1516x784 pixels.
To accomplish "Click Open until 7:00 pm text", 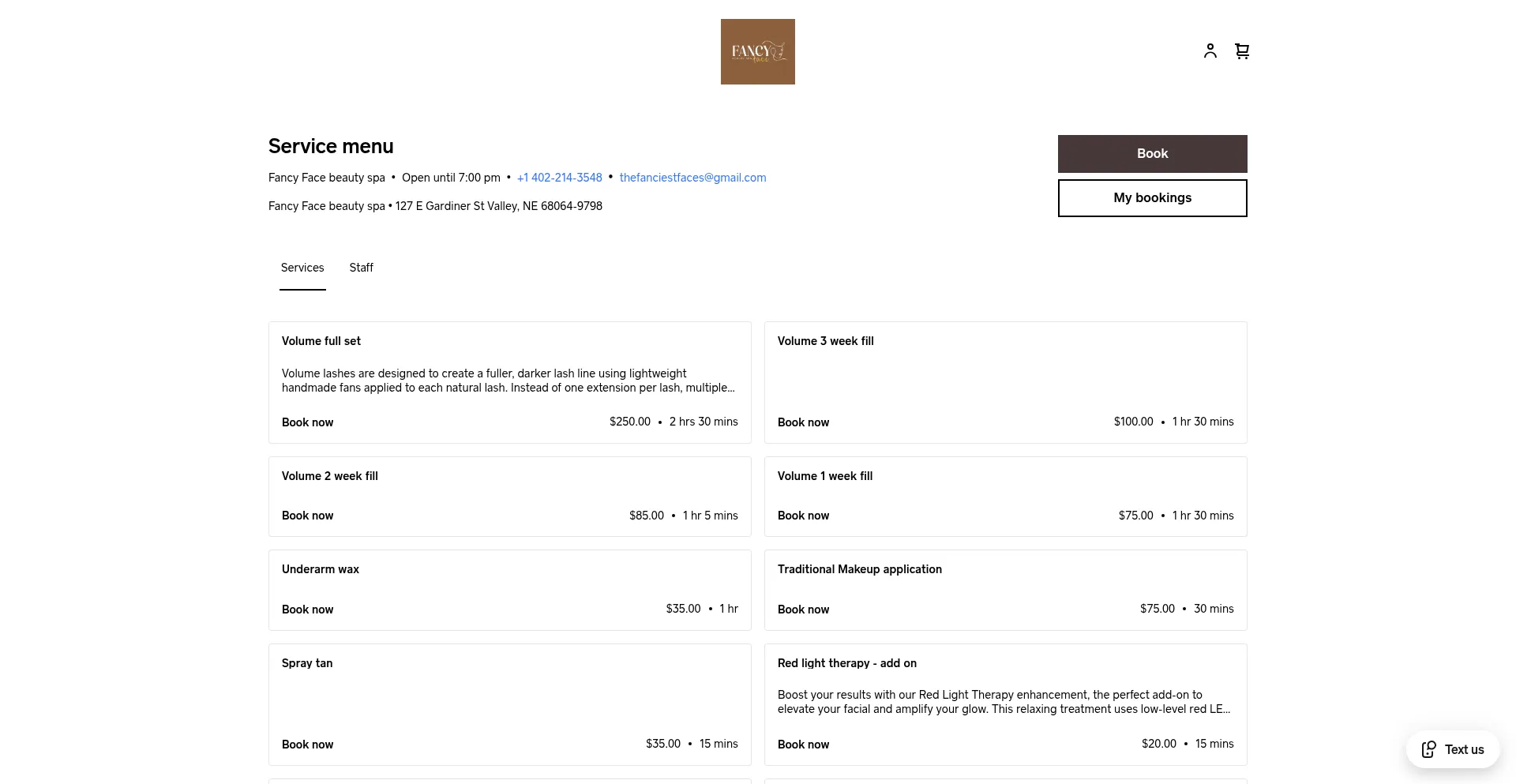I will (x=451, y=178).
